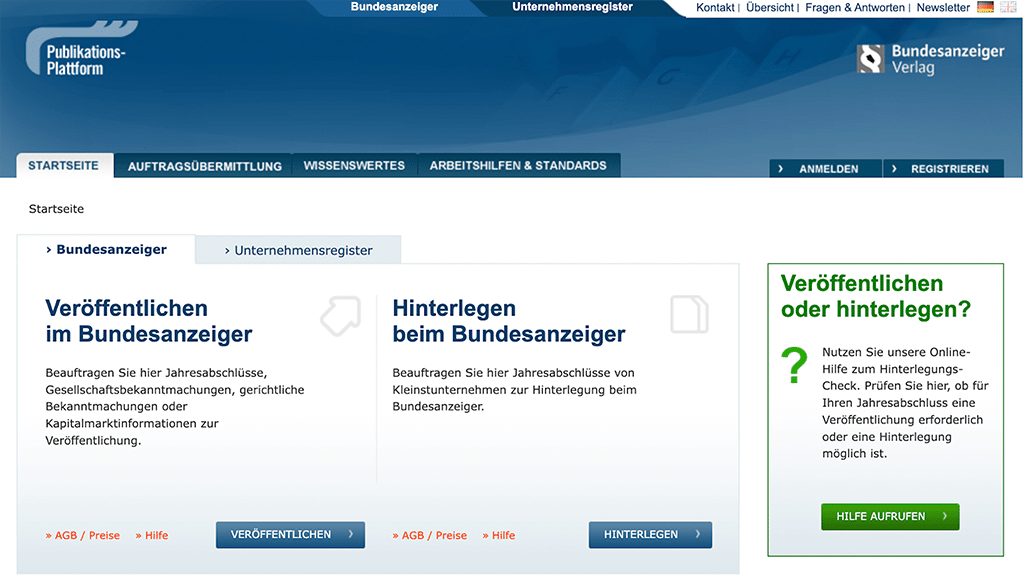This screenshot has height=581, width=1024.
Task: Select the Startseite navigation tab
Action: click(x=64, y=166)
